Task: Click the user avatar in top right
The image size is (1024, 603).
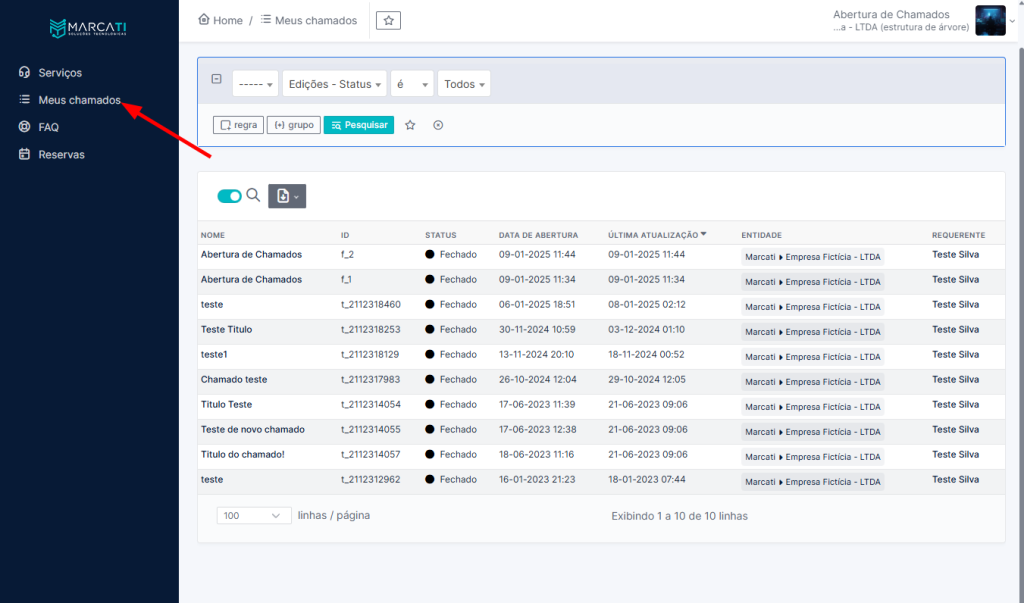Action: click(x=989, y=20)
